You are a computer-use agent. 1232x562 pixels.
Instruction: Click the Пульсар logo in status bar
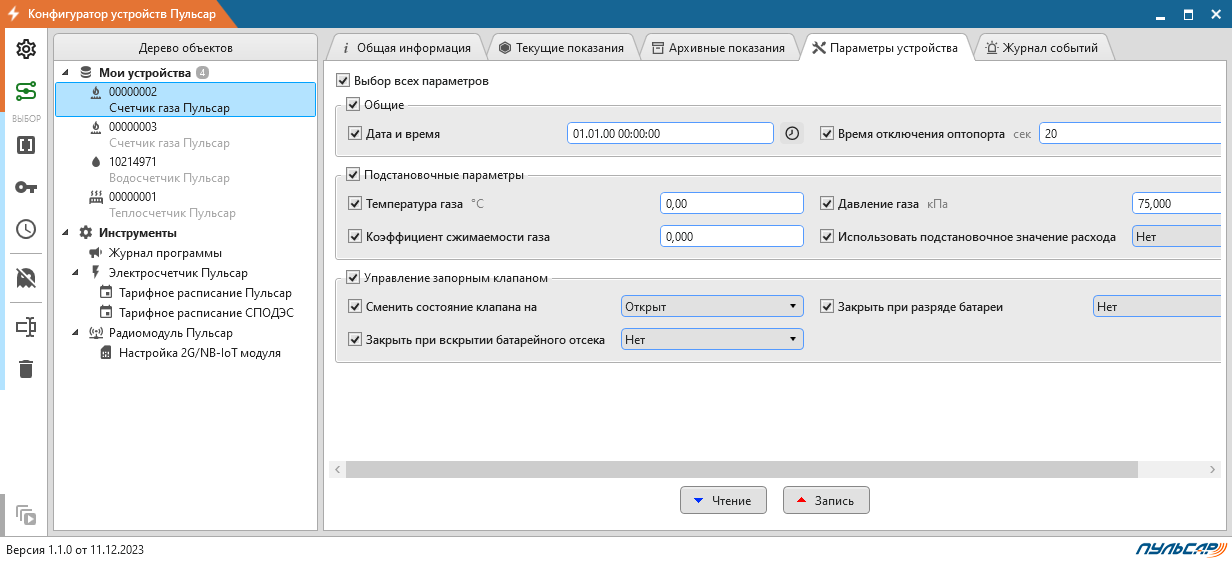tap(1180, 548)
